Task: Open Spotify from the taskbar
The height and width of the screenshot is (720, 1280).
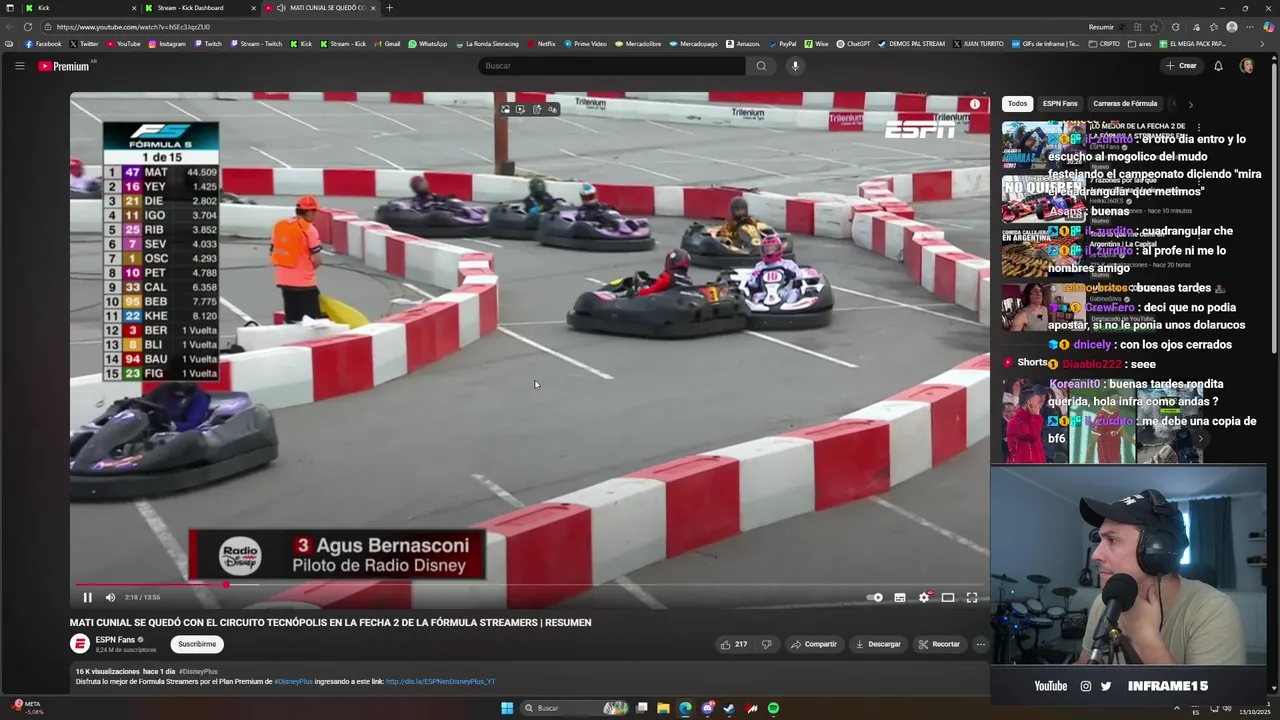Action: tap(773, 708)
